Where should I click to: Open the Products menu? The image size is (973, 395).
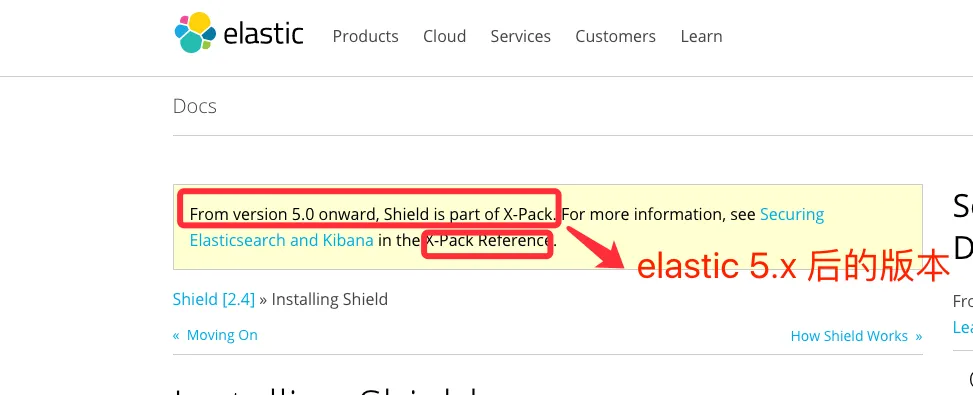365,37
